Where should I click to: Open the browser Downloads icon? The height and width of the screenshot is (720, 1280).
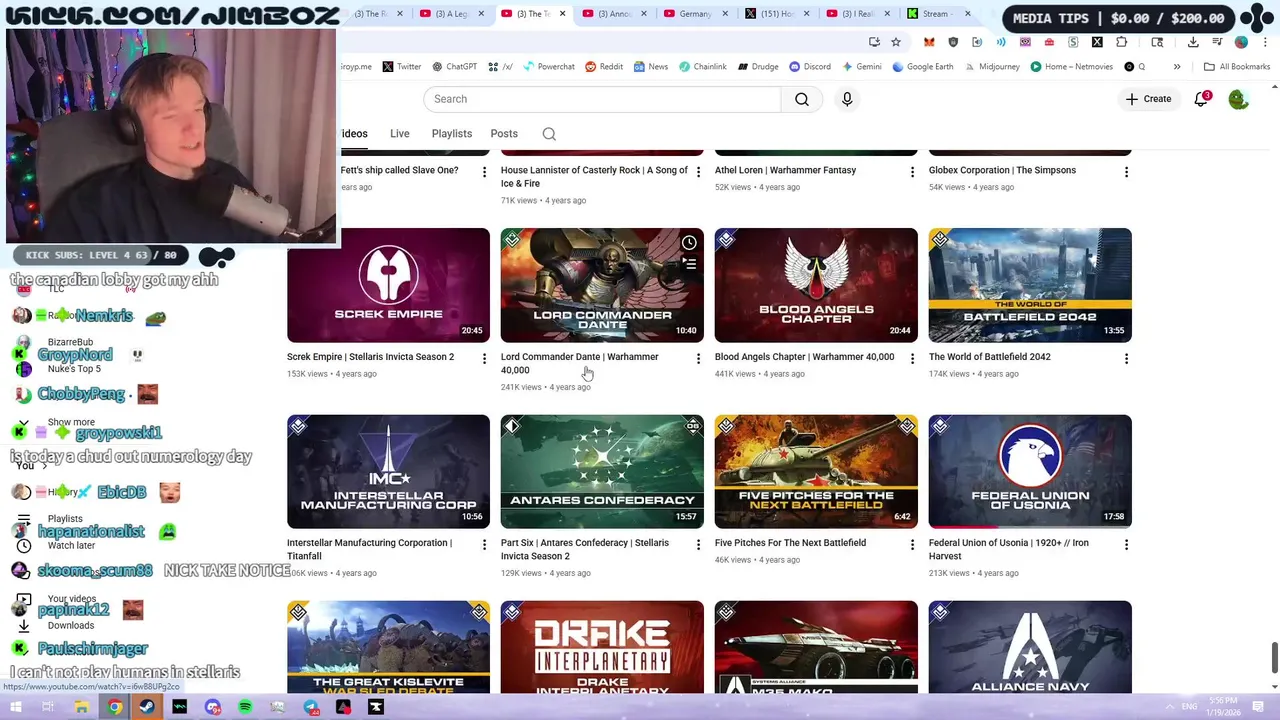click(x=1193, y=42)
